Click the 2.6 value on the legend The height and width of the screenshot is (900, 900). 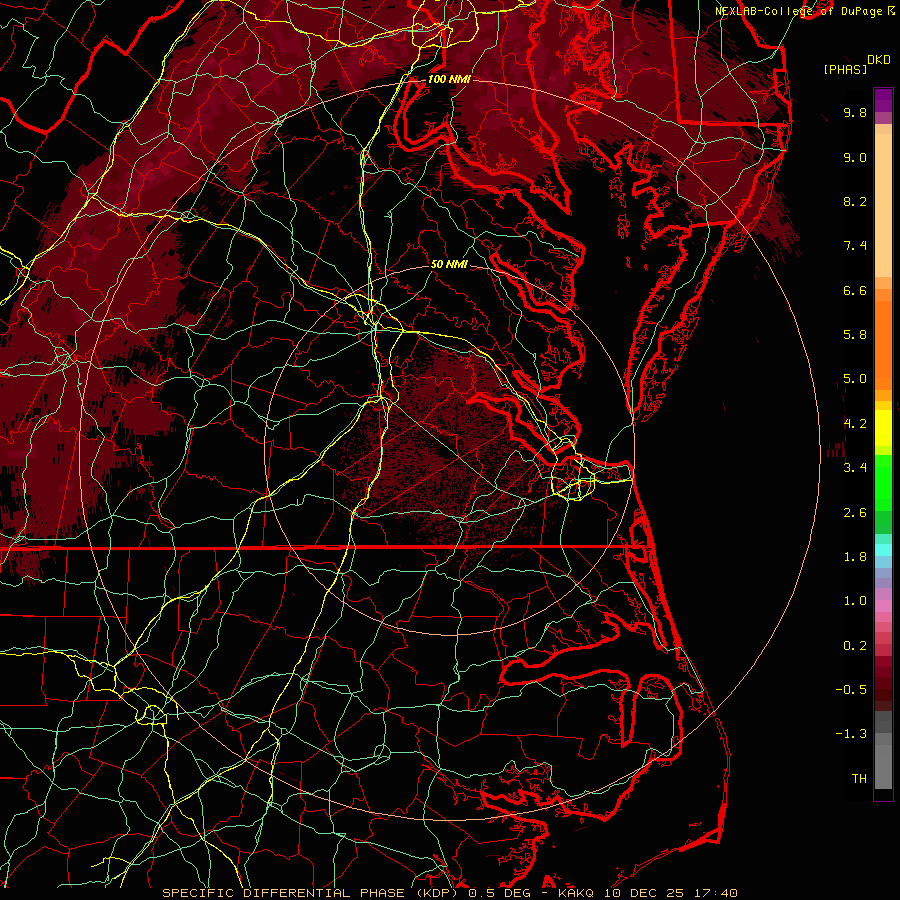tap(855, 513)
